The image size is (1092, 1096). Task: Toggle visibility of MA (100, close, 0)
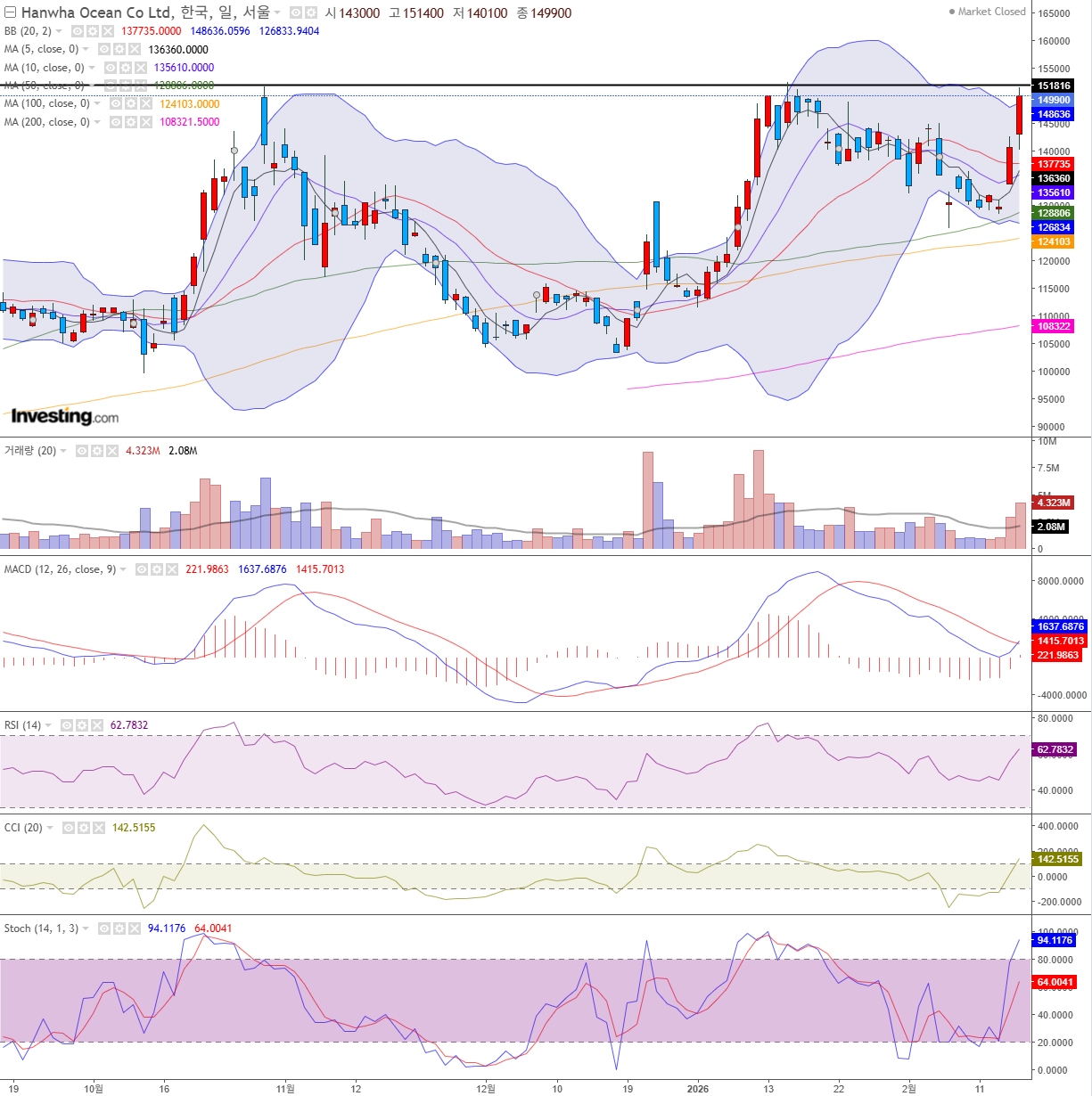[x=116, y=104]
